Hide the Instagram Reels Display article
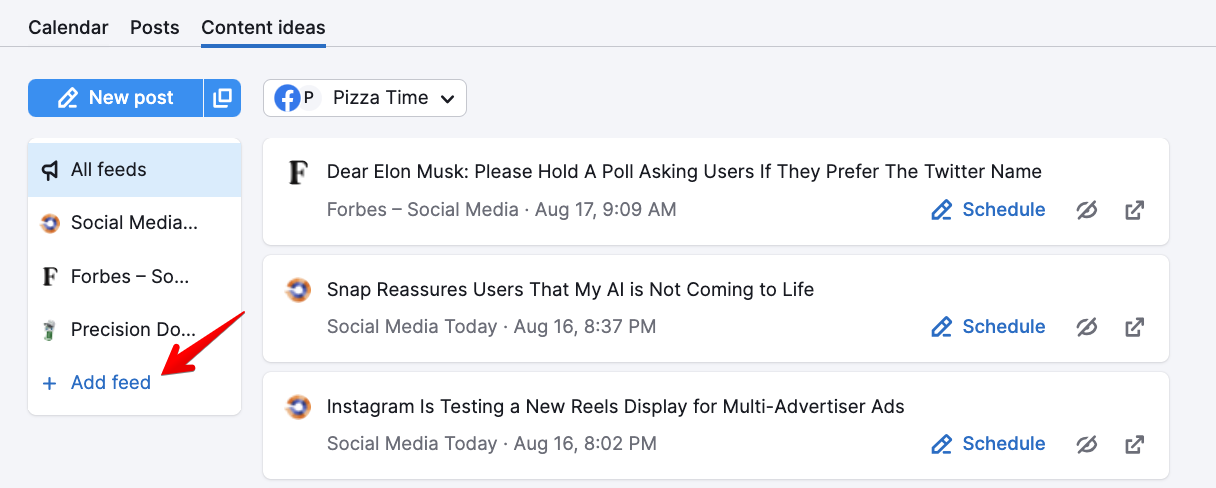Image resolution: width=1216 pixels, height=488 pixels. [x=1087, y=444]
